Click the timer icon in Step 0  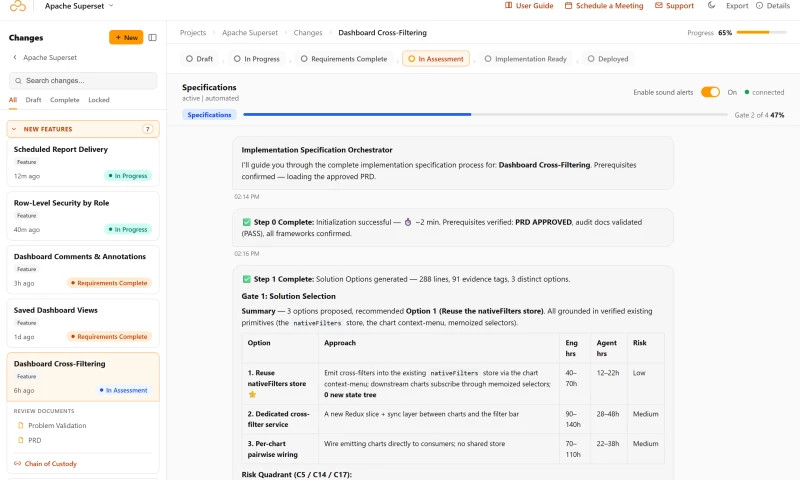(408, 222)
